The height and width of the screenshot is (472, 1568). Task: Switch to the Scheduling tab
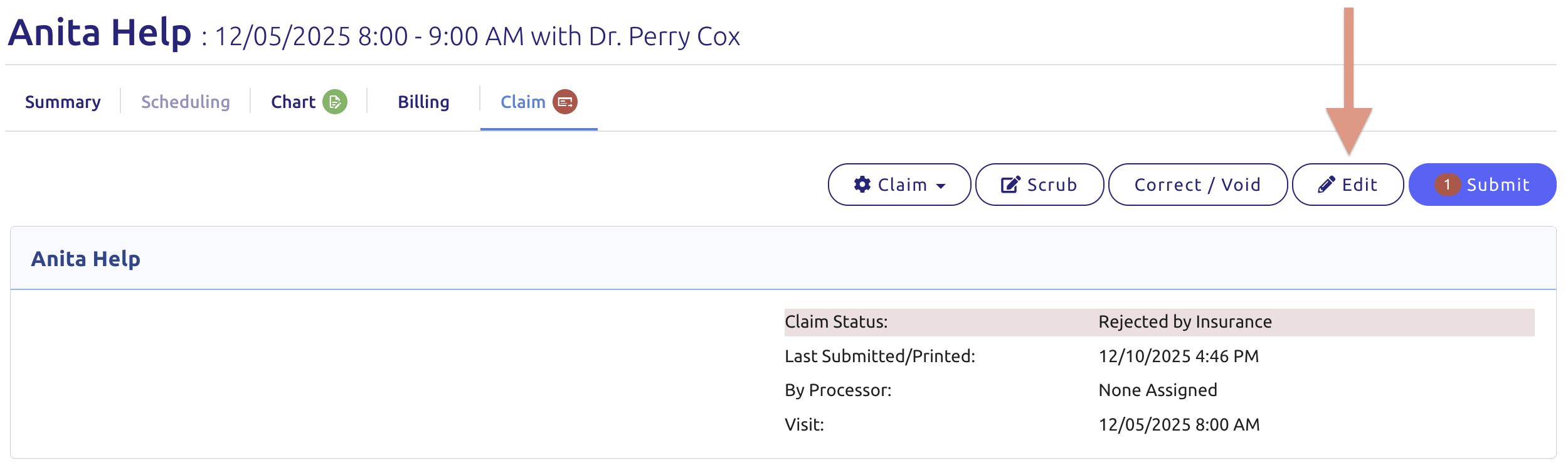click(x=185, y=102)
